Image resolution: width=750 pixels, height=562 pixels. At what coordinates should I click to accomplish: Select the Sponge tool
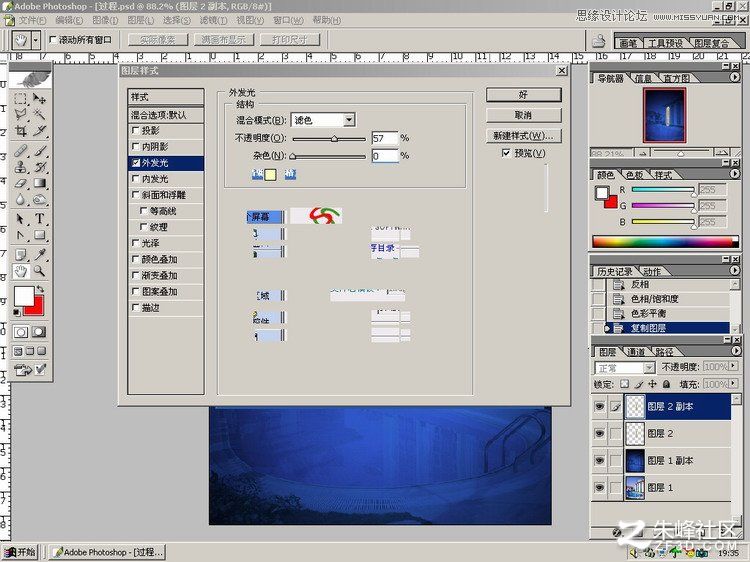39,199
